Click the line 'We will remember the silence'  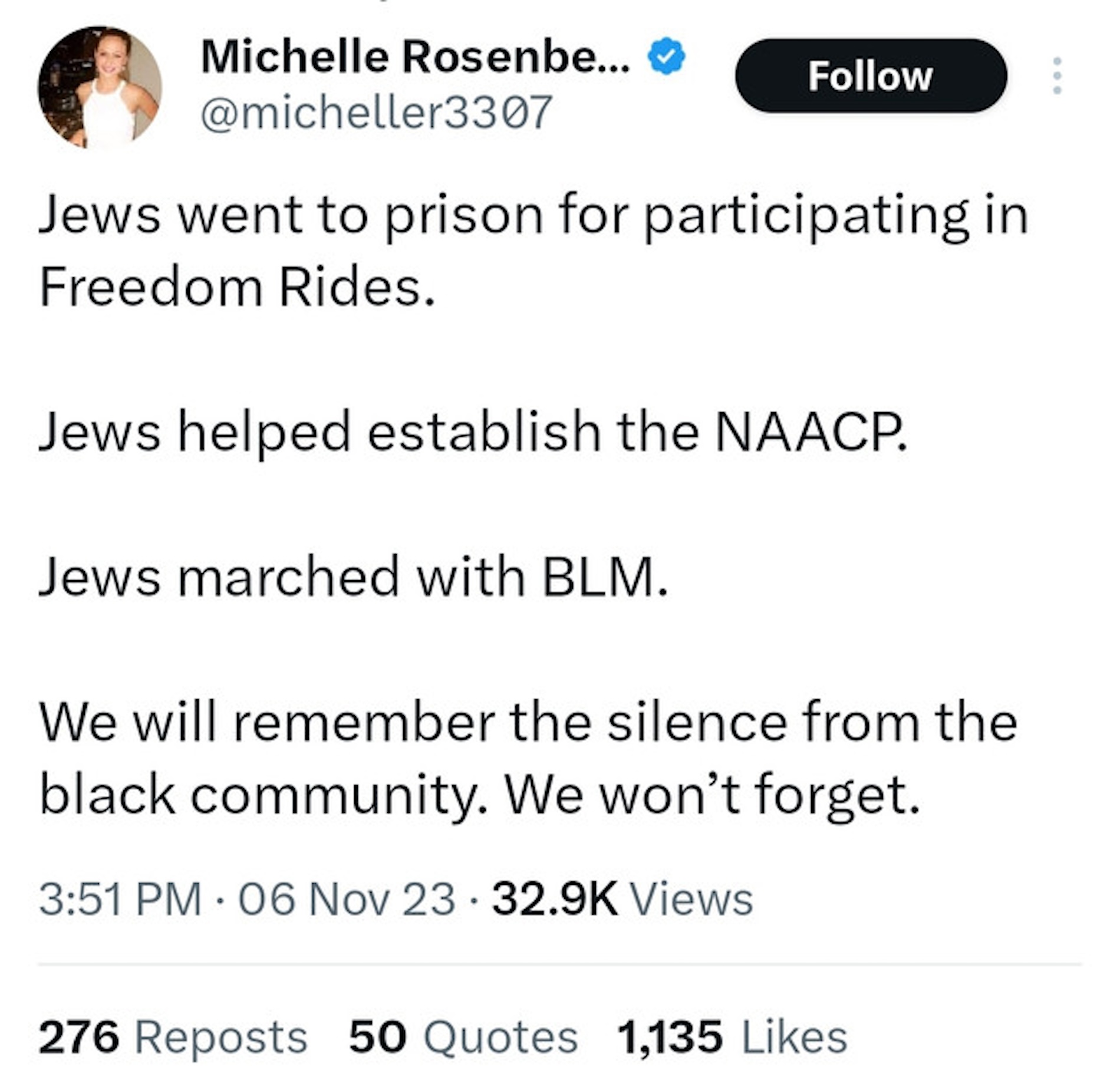tap(528, 722)
